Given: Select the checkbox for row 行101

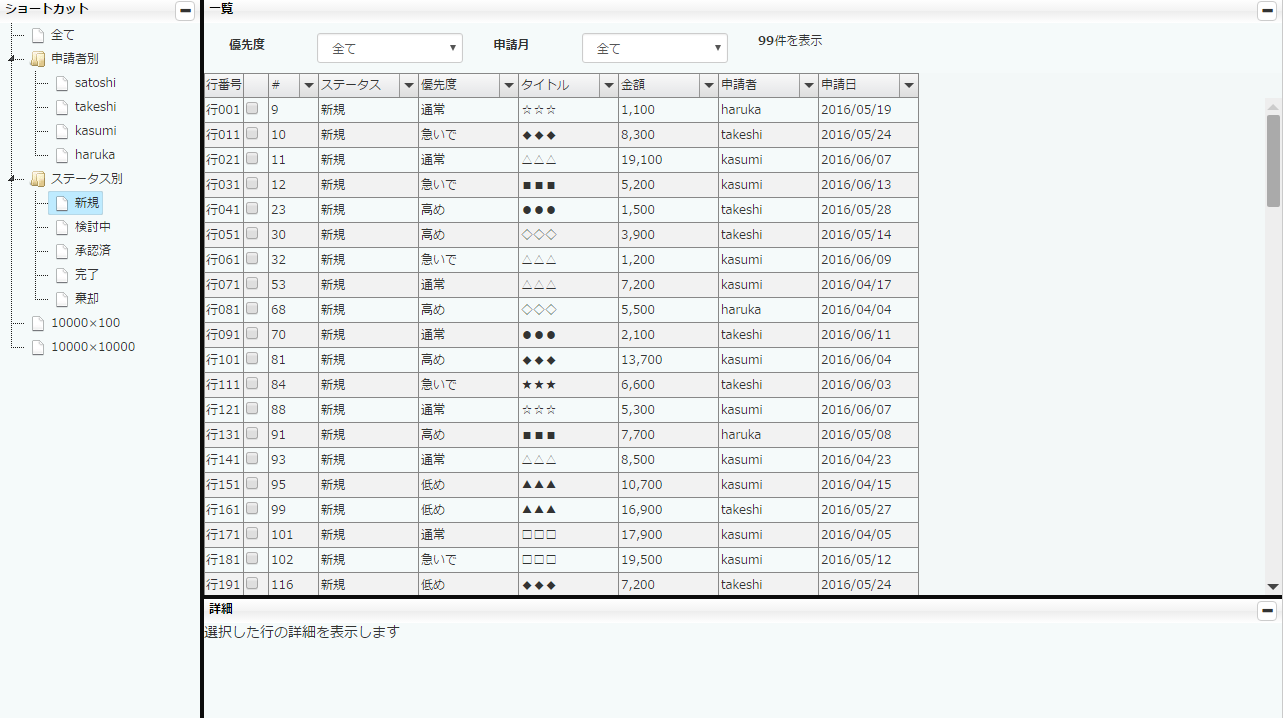Looking at the screenshot, I should (253, 359).
